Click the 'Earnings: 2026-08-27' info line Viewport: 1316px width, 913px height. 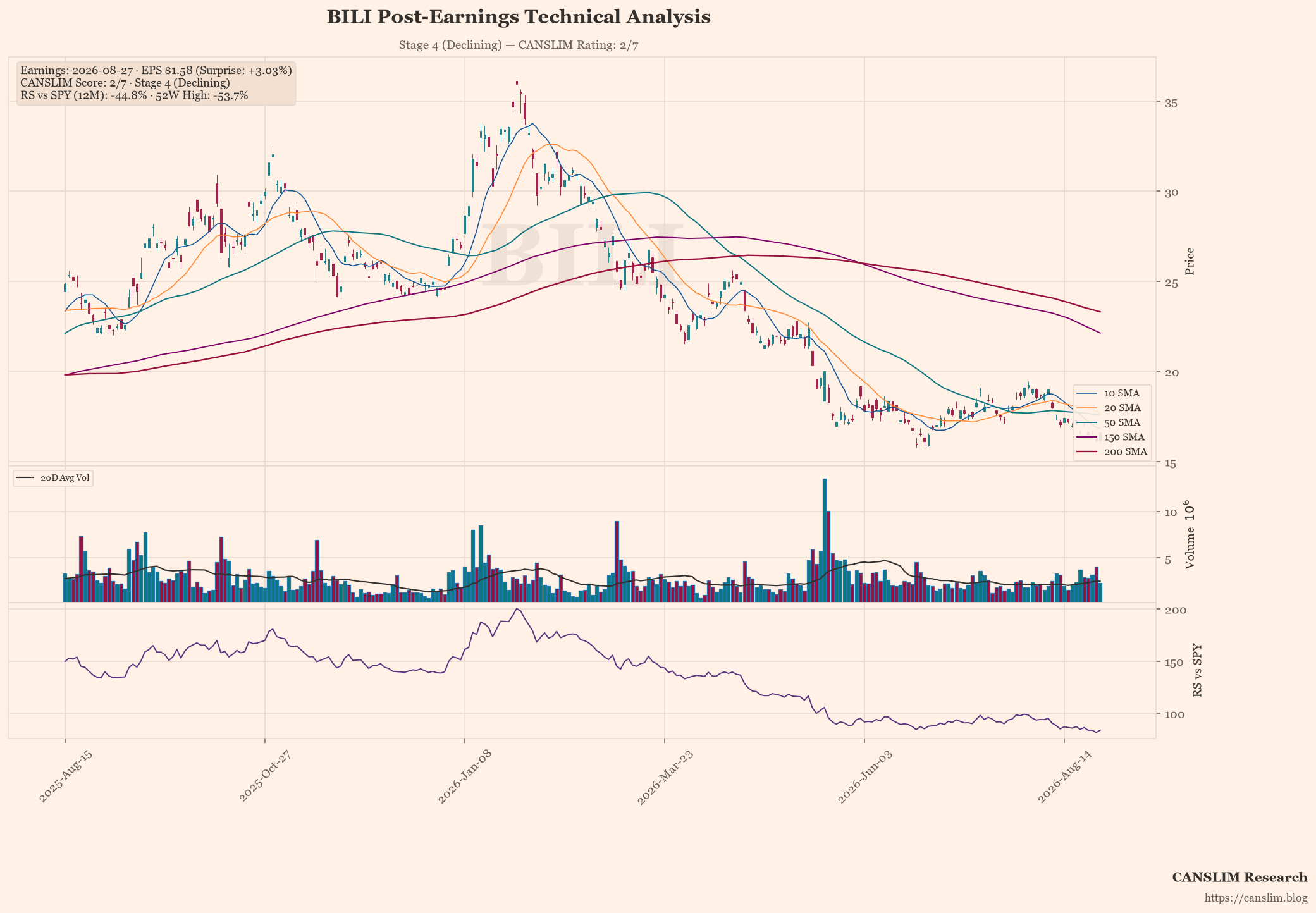[156, 70]
